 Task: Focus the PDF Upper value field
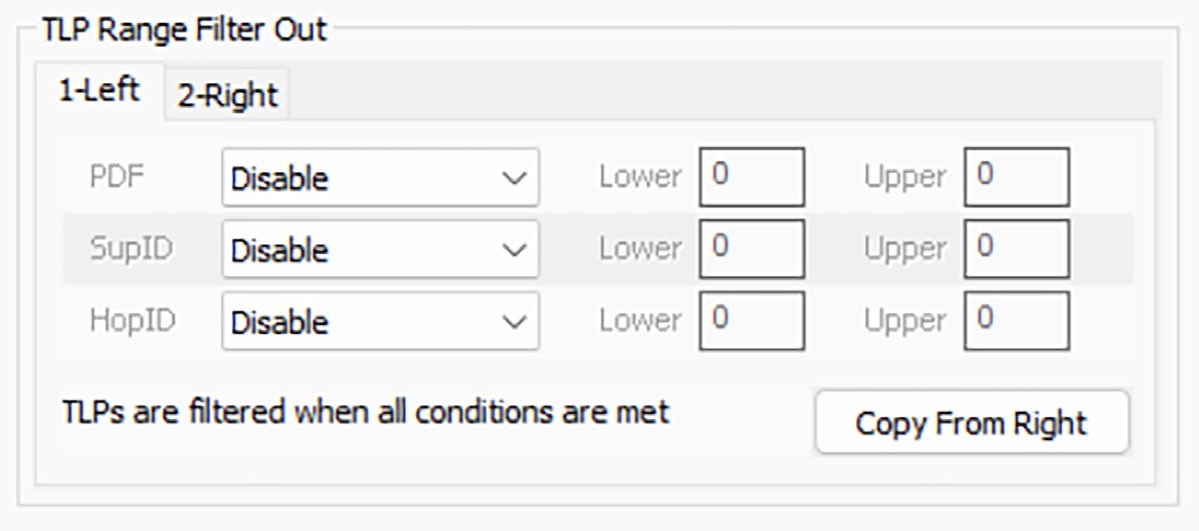[1016, 178]
